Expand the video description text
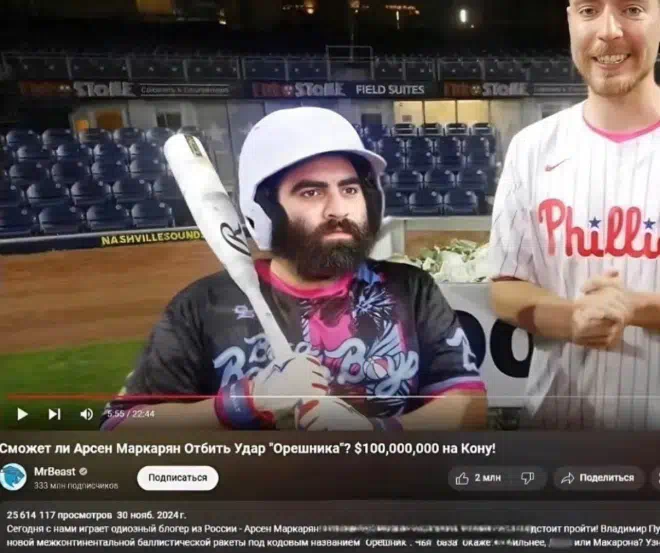 click(x=330, y=534)
